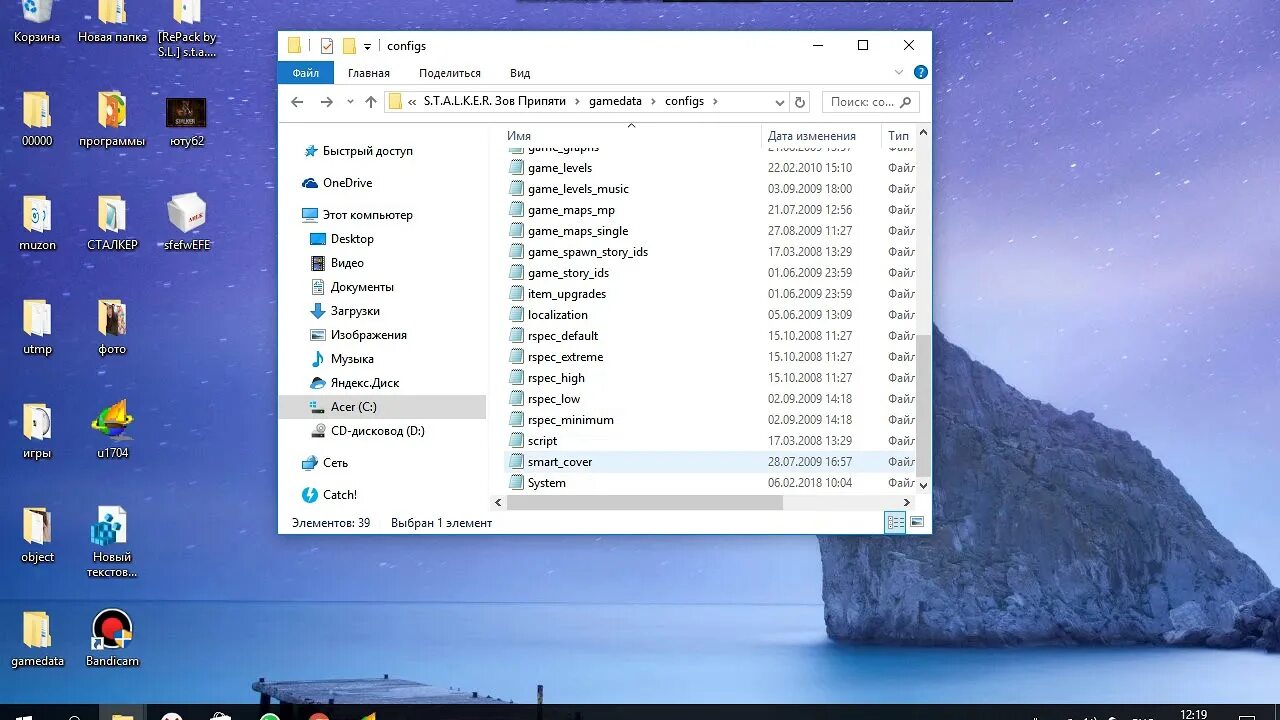Screen dimensions: 1280x720
Task: Select utmp desktop folder
Action: 37,327
